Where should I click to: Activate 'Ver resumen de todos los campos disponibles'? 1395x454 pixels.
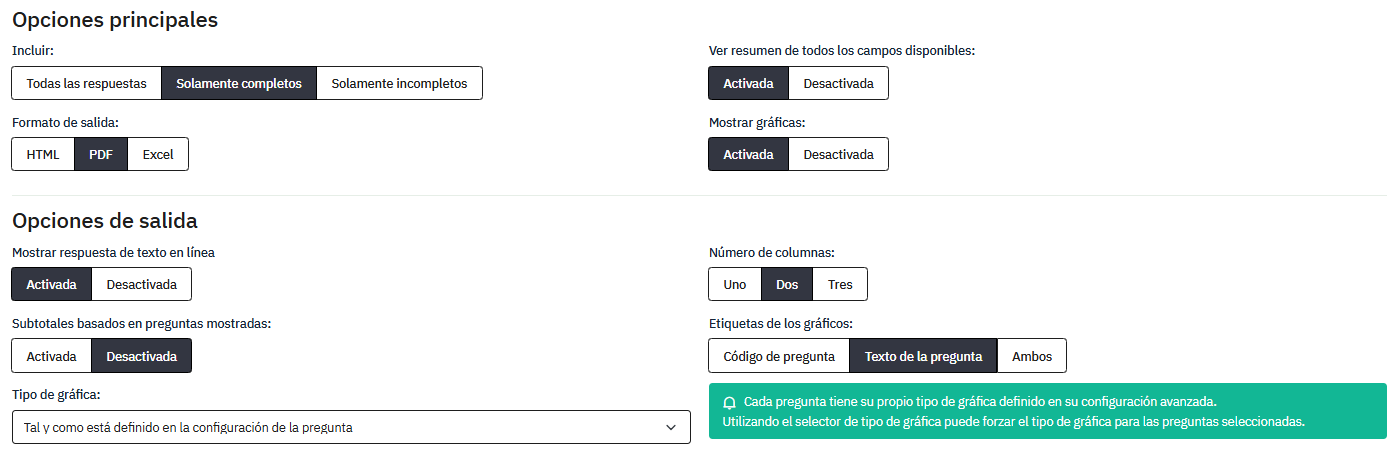[x=748, y=83]
